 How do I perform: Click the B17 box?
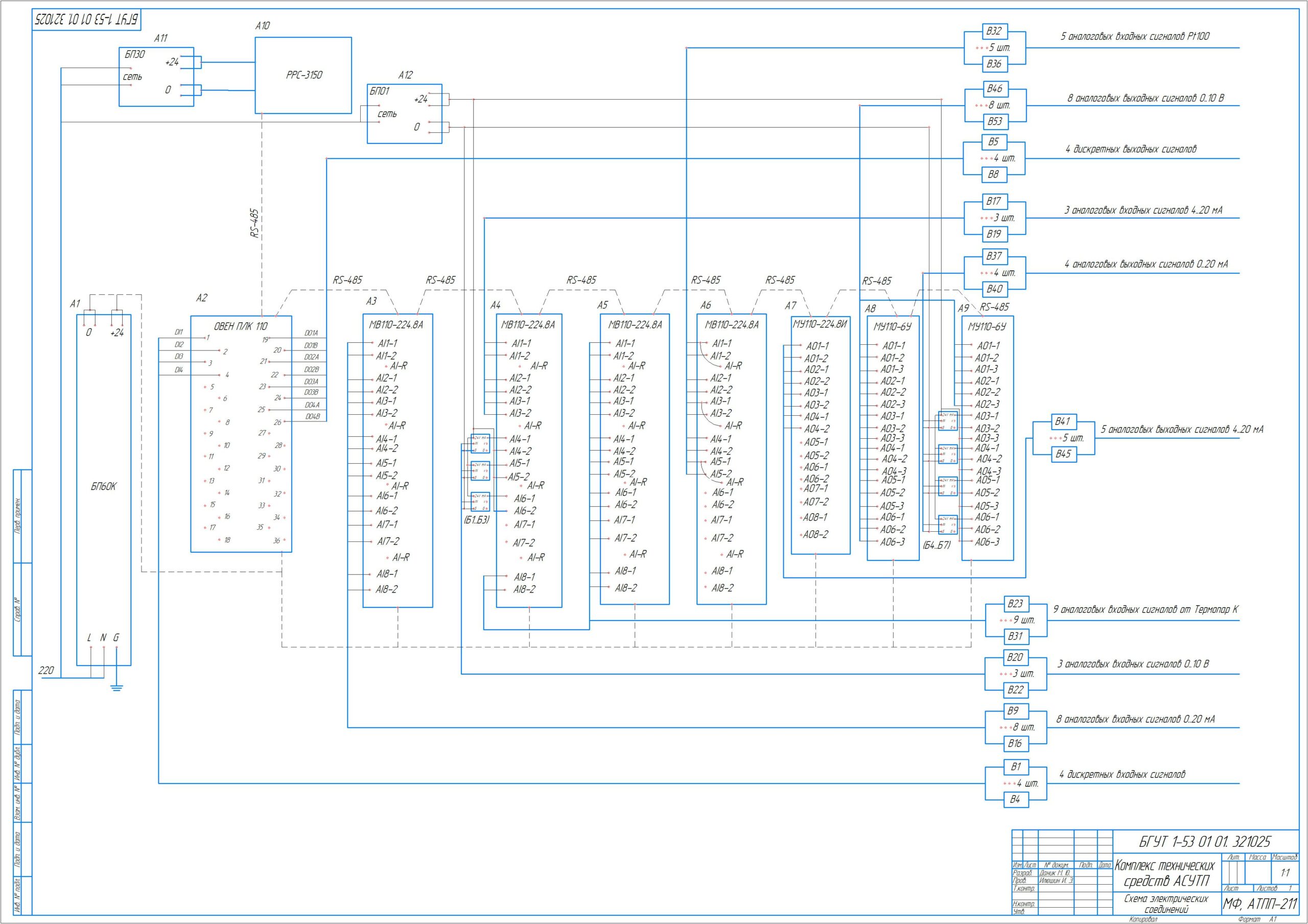(994, 201)
